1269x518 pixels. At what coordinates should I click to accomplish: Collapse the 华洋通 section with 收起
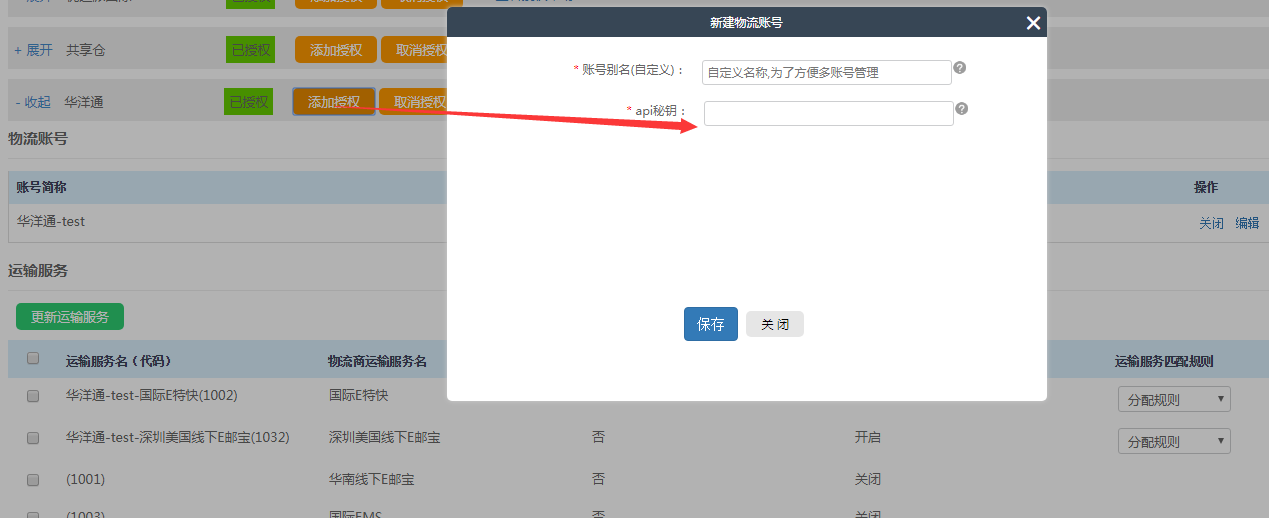click(x=33, y=102)
